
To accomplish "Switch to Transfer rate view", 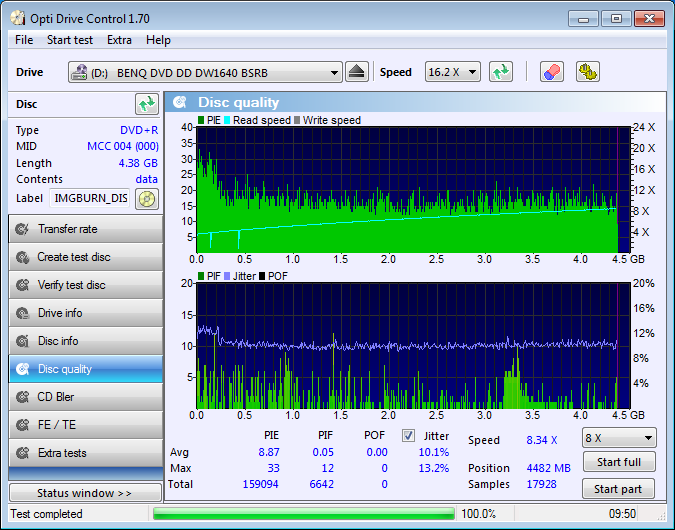I will [86, 229].
